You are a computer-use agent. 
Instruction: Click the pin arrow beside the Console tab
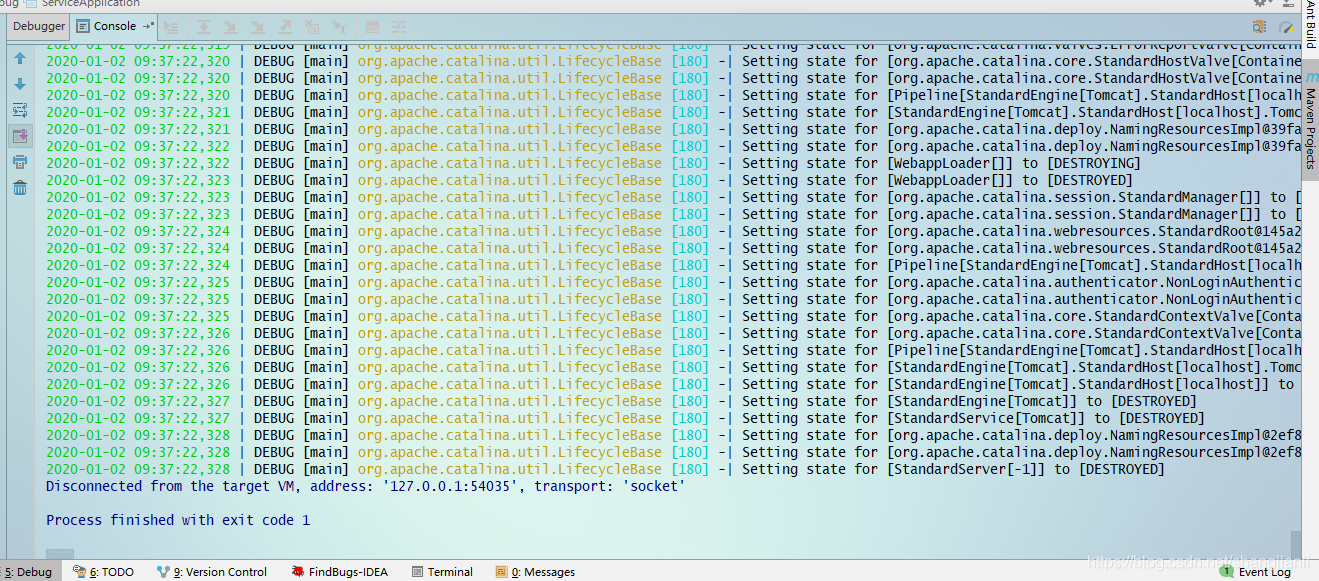pyautogui.click(x=148, y=26)
